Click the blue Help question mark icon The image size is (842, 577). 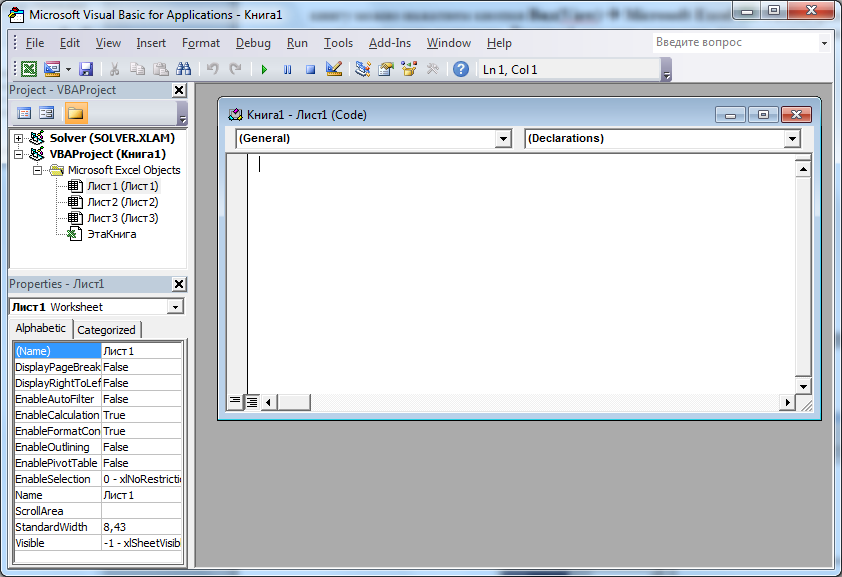(461, 69)
